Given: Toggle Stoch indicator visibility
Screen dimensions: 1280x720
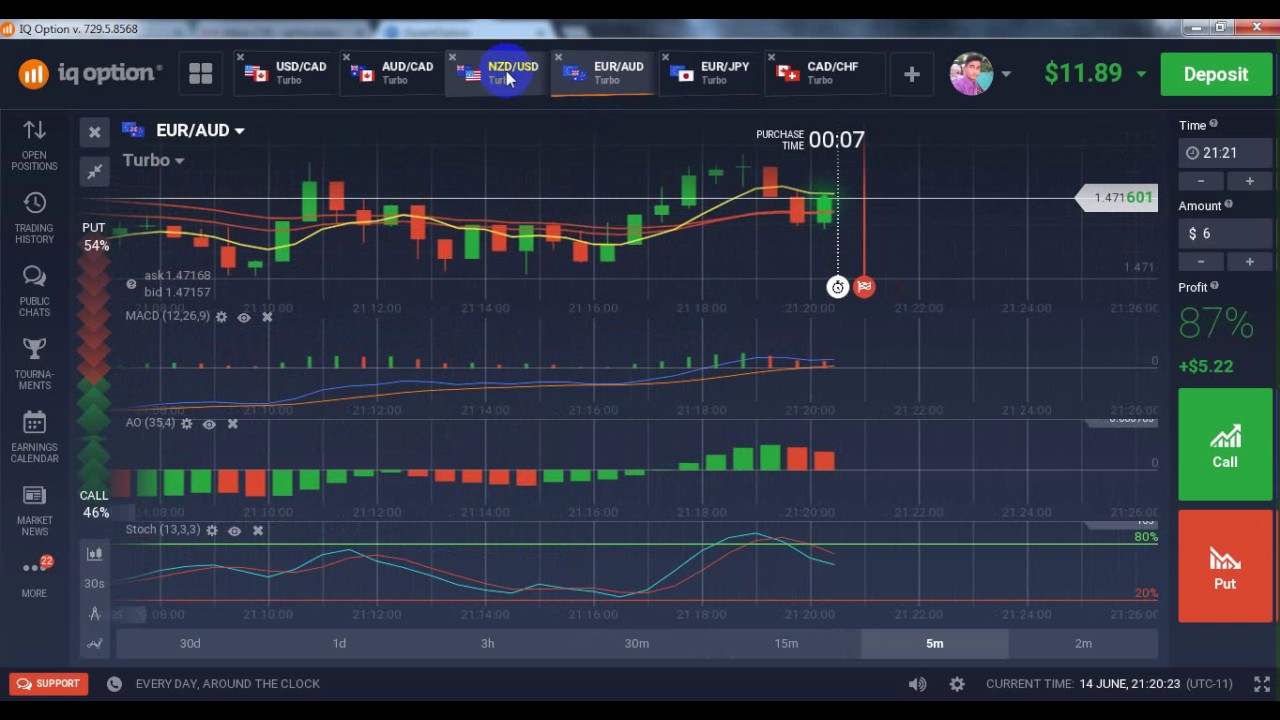Looking at the screenshot, I should click(x=234, y=531).
